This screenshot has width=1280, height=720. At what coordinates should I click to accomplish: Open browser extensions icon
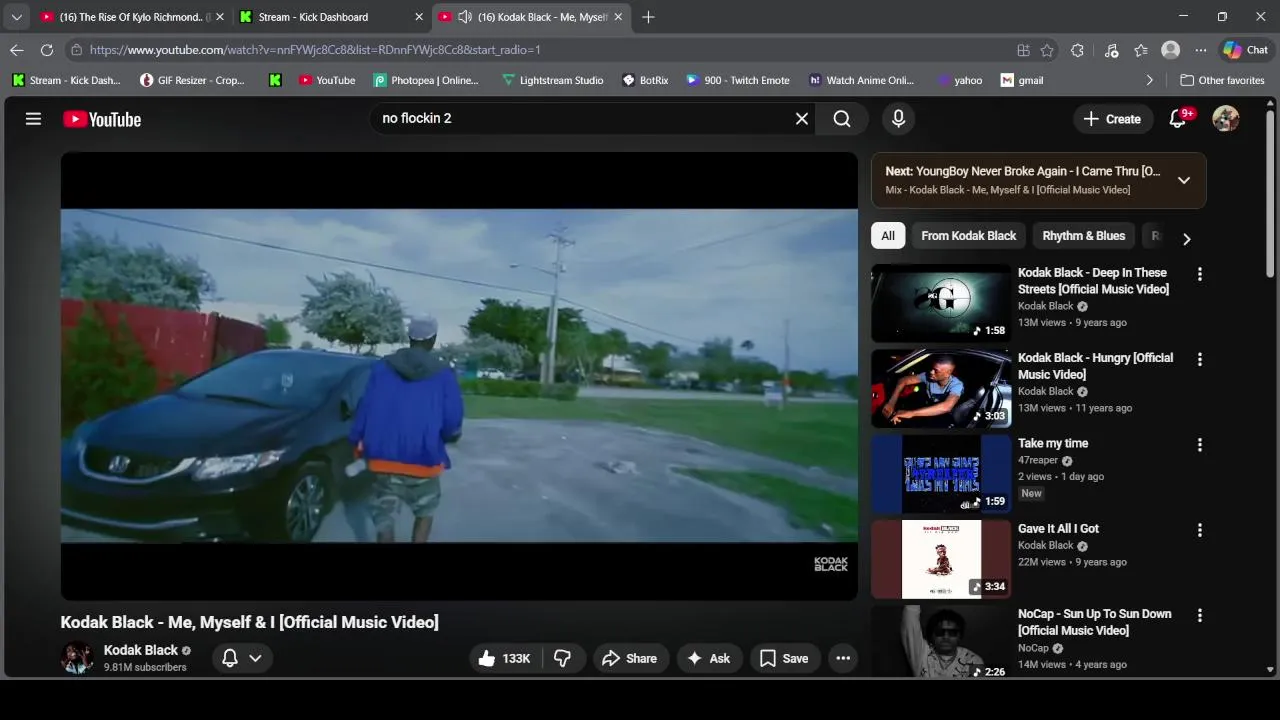[1077, 50]
